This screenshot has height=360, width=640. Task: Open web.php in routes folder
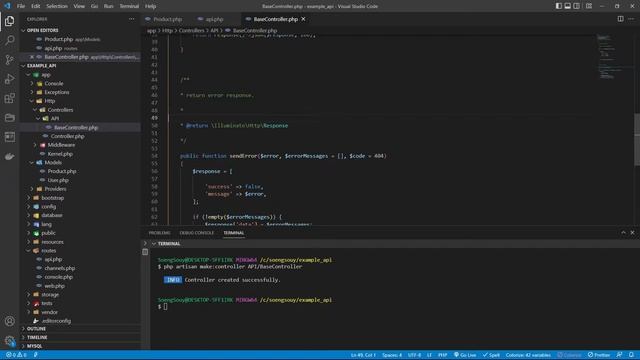pos(54,286)
